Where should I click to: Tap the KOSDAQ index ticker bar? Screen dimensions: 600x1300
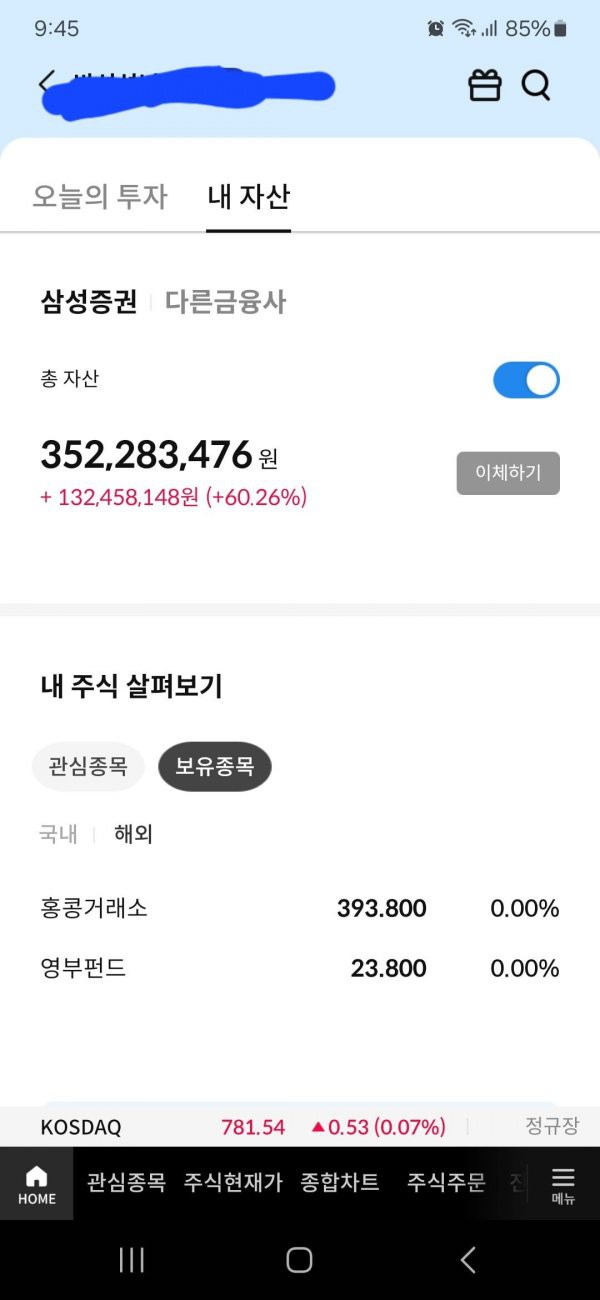point(300,1127)
